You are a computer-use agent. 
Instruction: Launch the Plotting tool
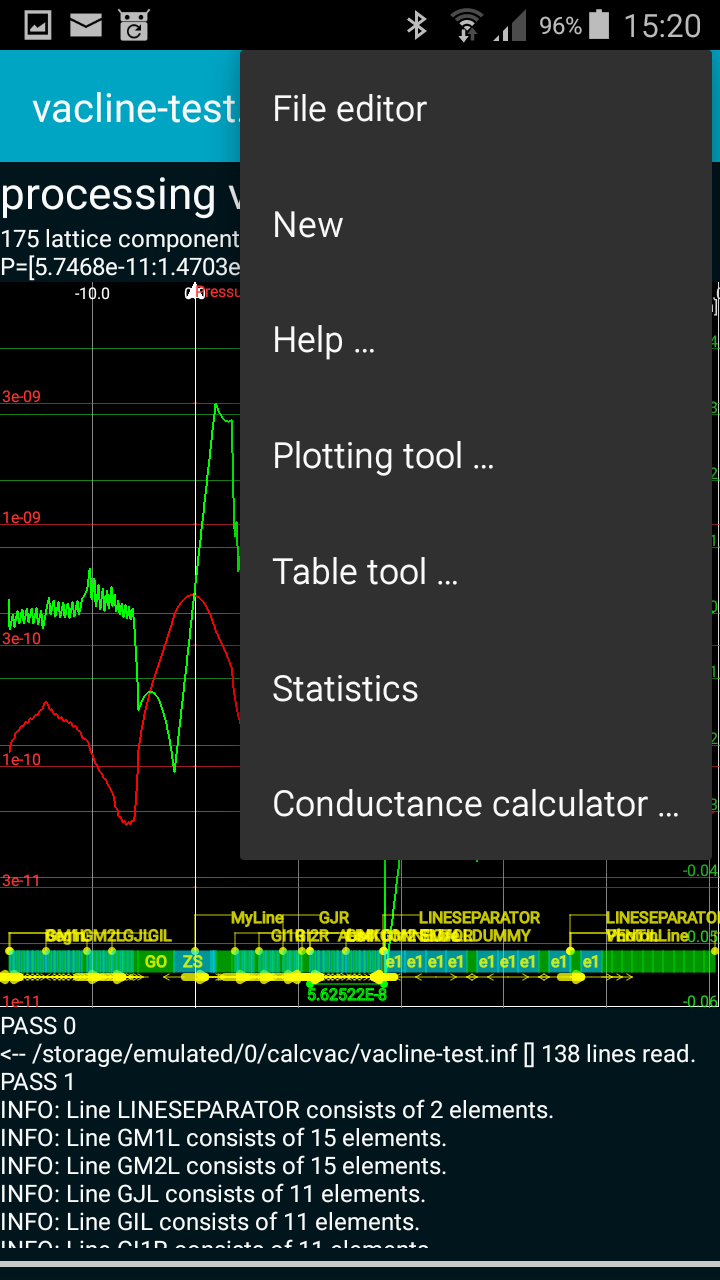(383, 457)
